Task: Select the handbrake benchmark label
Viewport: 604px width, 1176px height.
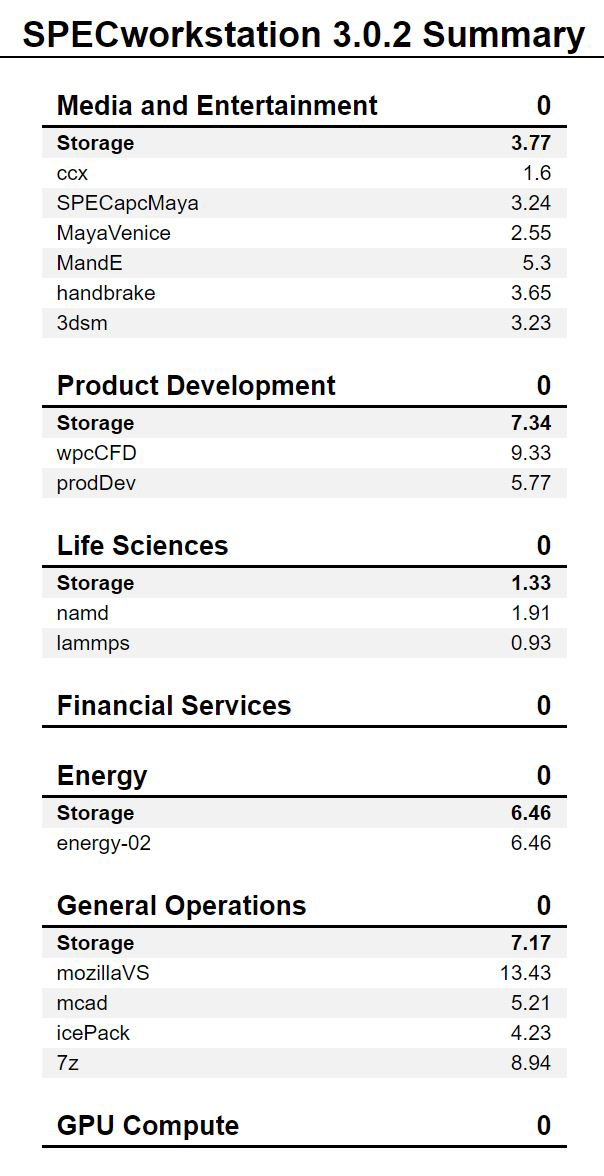Action: click(106, 293)
